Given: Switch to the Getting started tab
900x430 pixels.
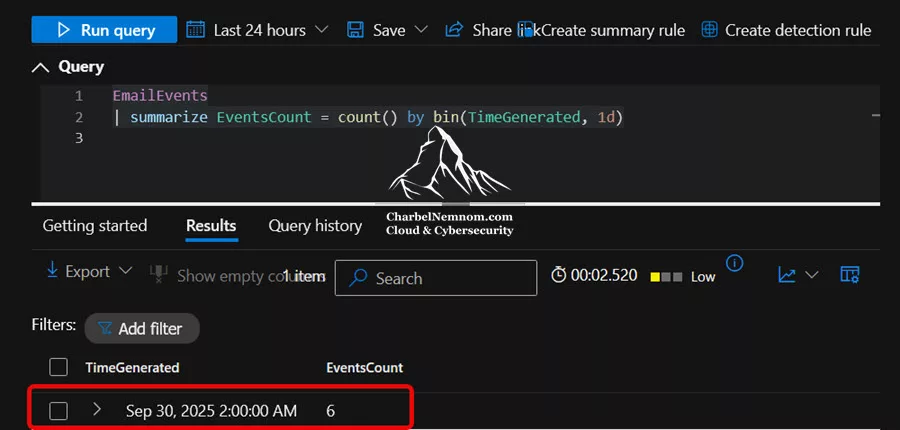Looking at the screenshot, I should pyautogui.click(x=95, y=226).
